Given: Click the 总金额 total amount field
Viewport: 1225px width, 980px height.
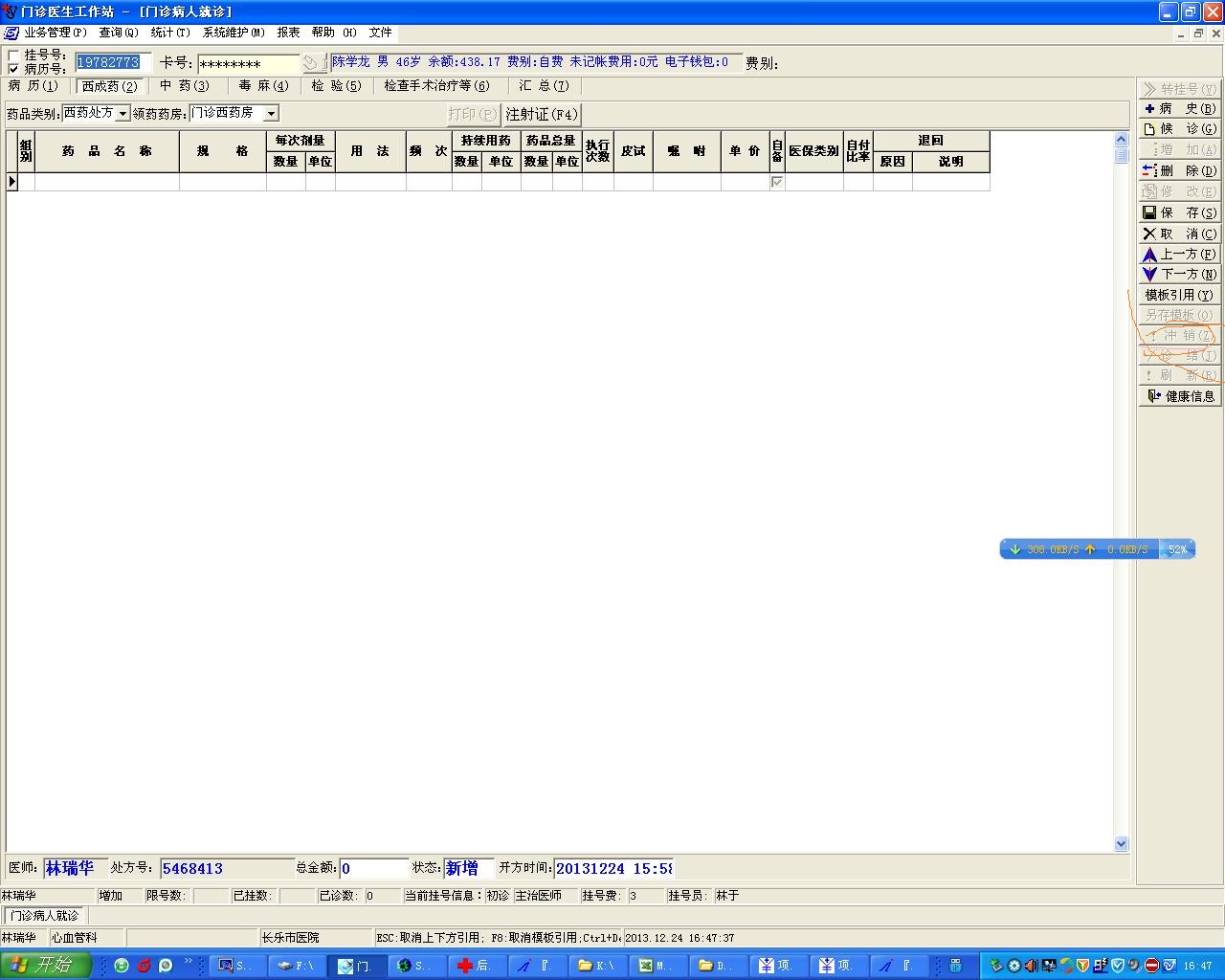Looking at the screenshot, I should [x=373, y=868].
